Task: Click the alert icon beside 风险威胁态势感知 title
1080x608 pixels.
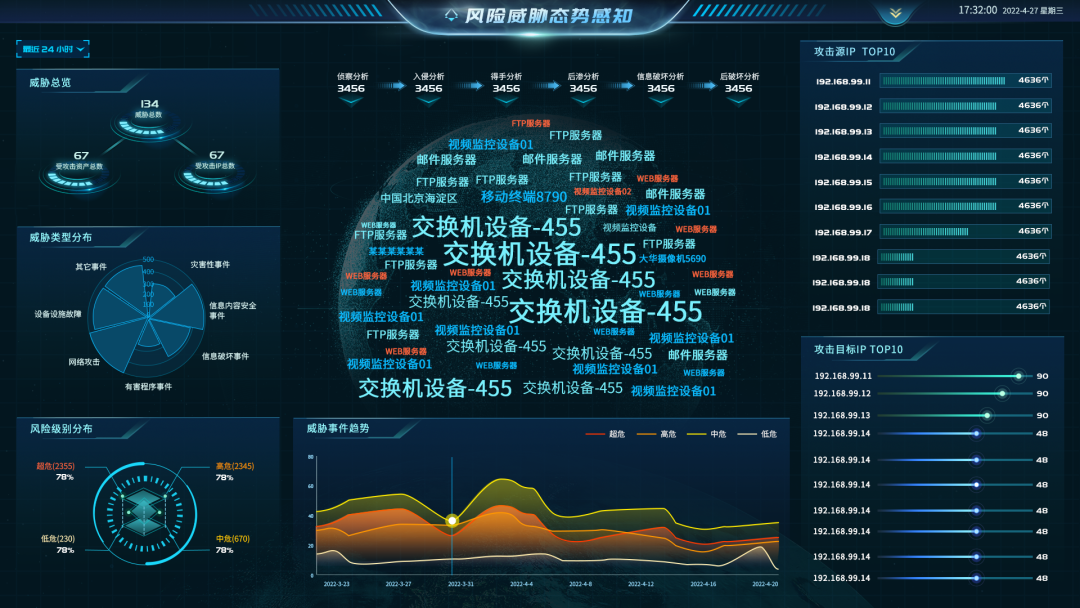Action: (x=451, y=15)
